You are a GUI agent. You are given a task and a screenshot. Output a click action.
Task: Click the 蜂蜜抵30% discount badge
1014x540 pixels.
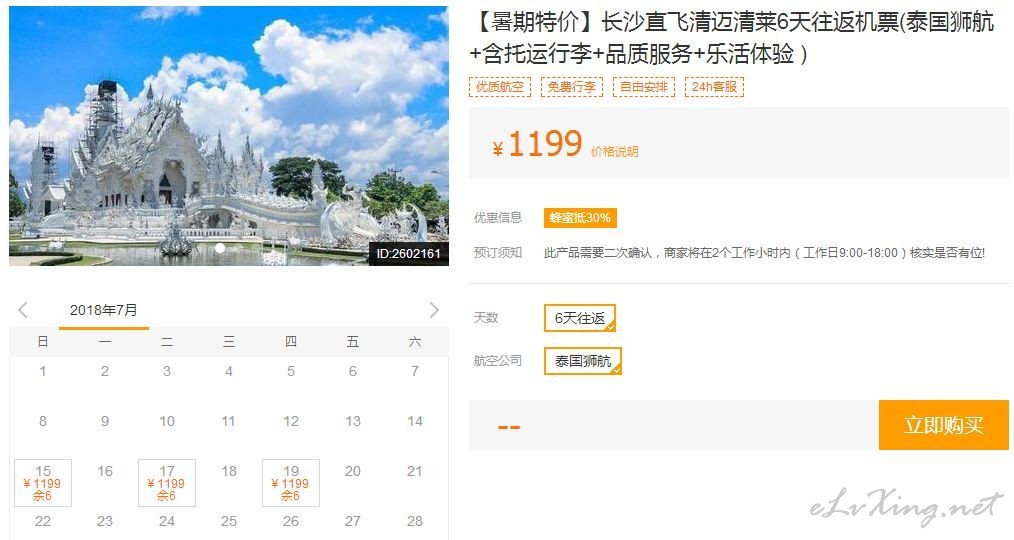pos(580,218)
